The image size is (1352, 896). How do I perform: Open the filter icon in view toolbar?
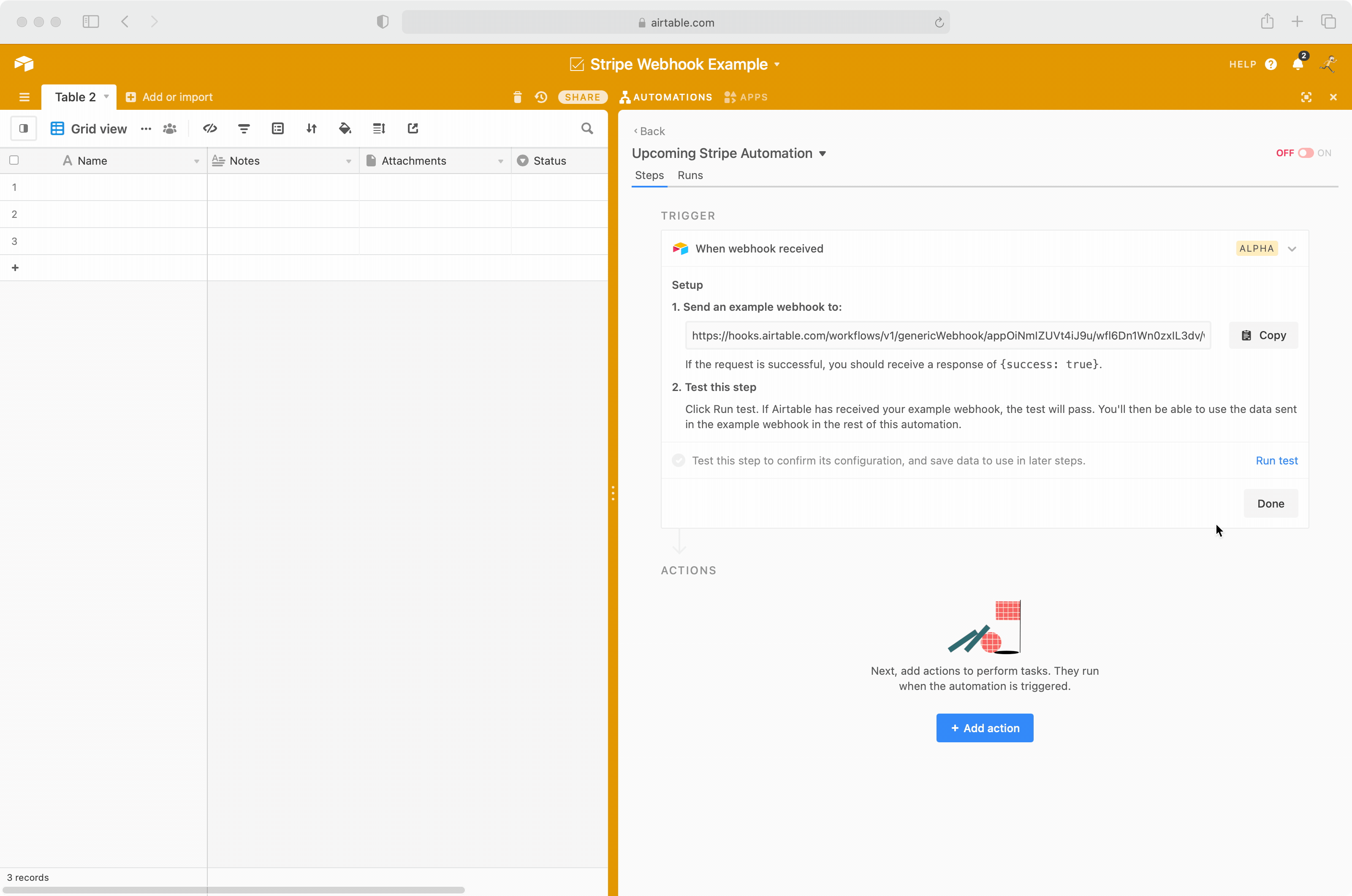244,128
